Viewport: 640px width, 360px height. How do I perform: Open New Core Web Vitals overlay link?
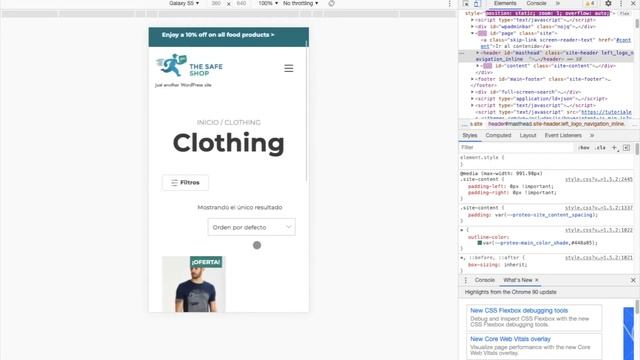click(x=510, y=339)
